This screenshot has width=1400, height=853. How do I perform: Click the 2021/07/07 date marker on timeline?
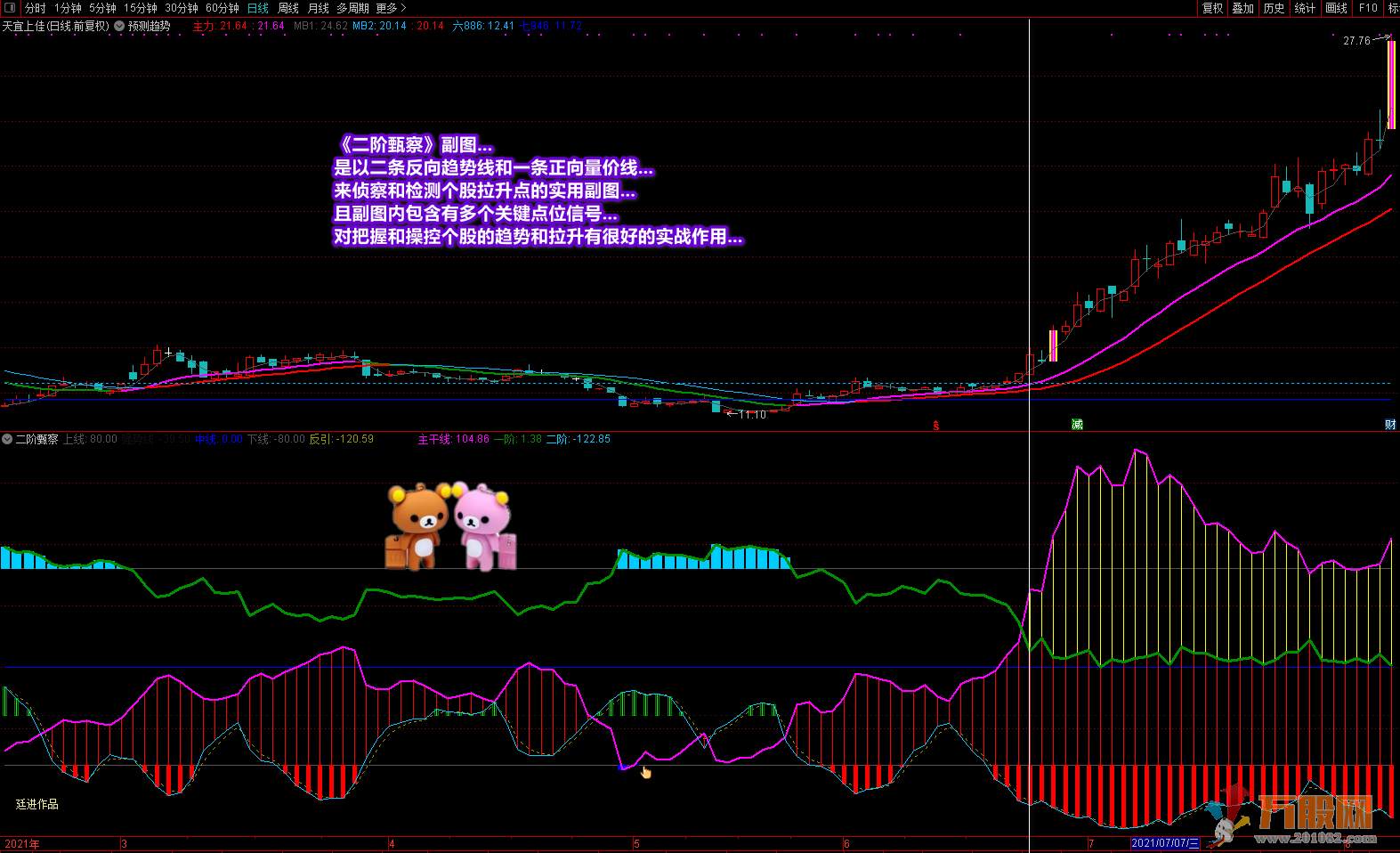(x=1164, y=843)
